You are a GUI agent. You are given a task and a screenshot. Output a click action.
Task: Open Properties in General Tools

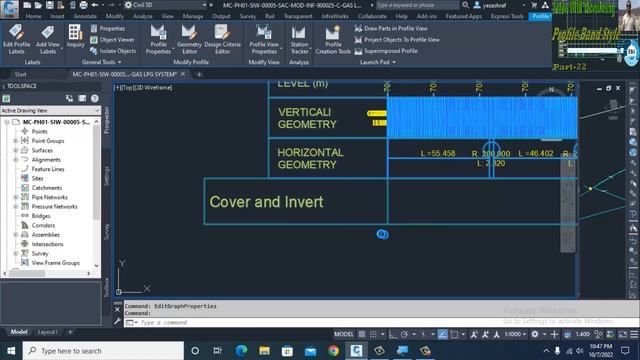[x=108, y=29]
